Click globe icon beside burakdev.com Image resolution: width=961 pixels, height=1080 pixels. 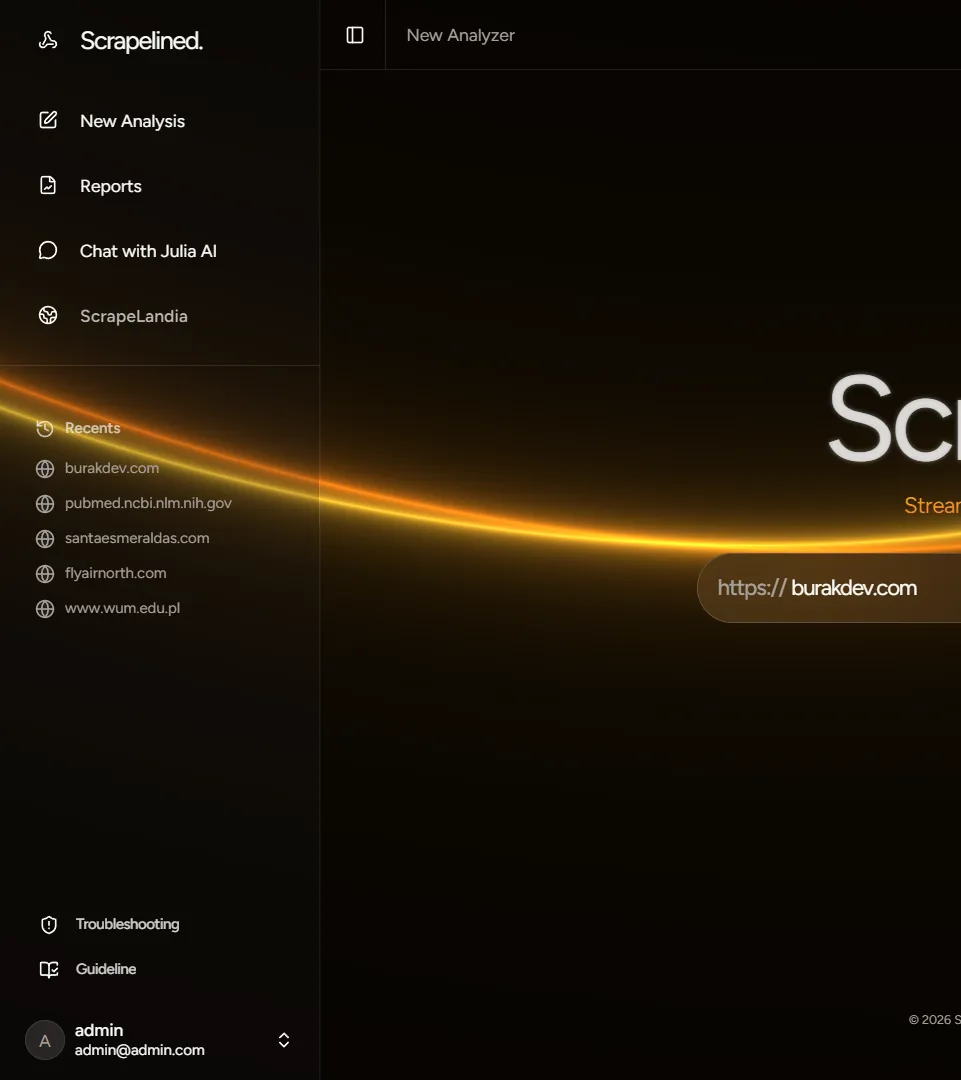(45, 469)
